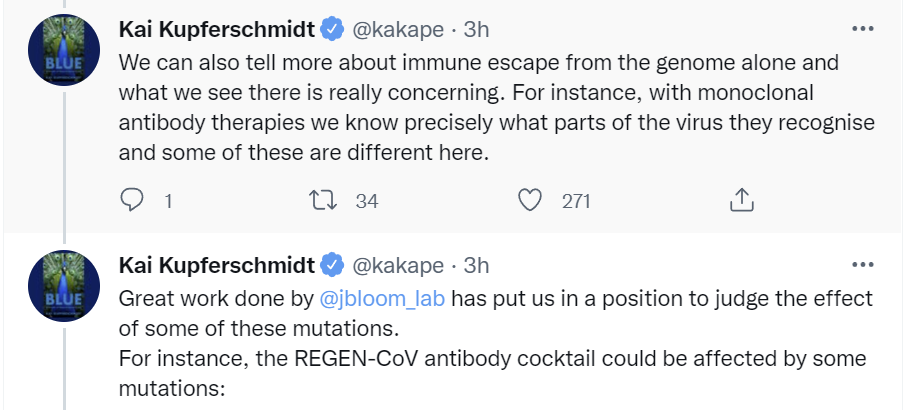
Task: Expand the three-dot menu on second tweet
Action: [862, 265]
